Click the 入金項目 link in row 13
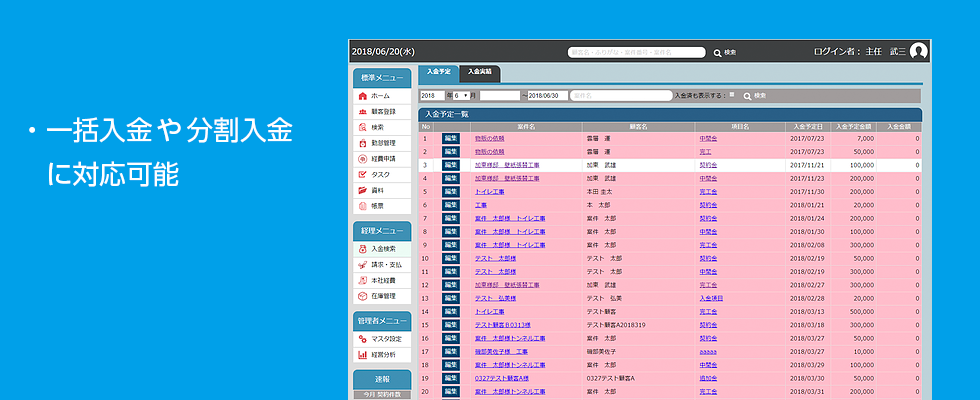This screenshot has height=400, width=980. click(x=709, y=298)
